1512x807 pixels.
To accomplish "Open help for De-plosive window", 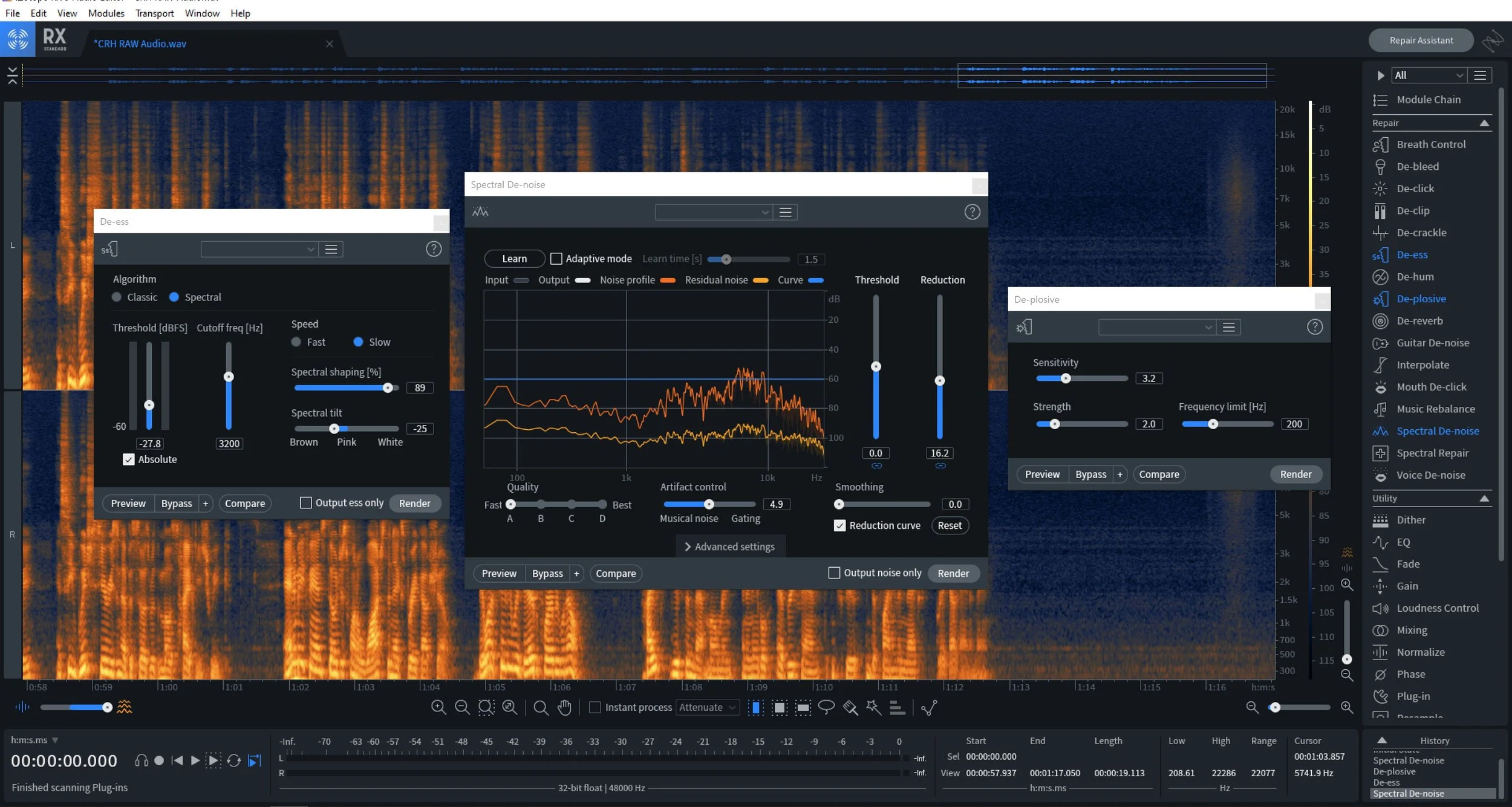I will [x=1315, y=327].
